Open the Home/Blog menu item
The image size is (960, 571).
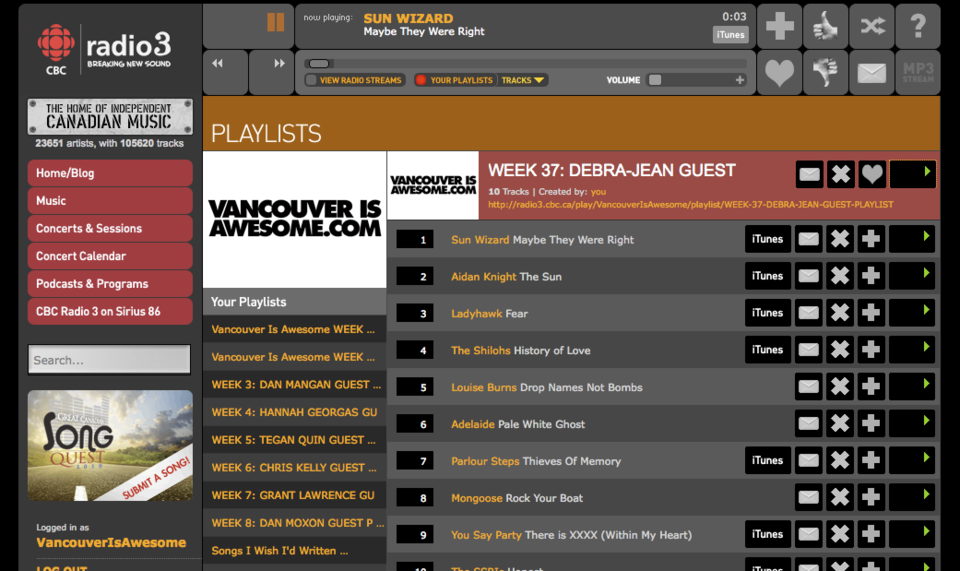coord(110,173)
